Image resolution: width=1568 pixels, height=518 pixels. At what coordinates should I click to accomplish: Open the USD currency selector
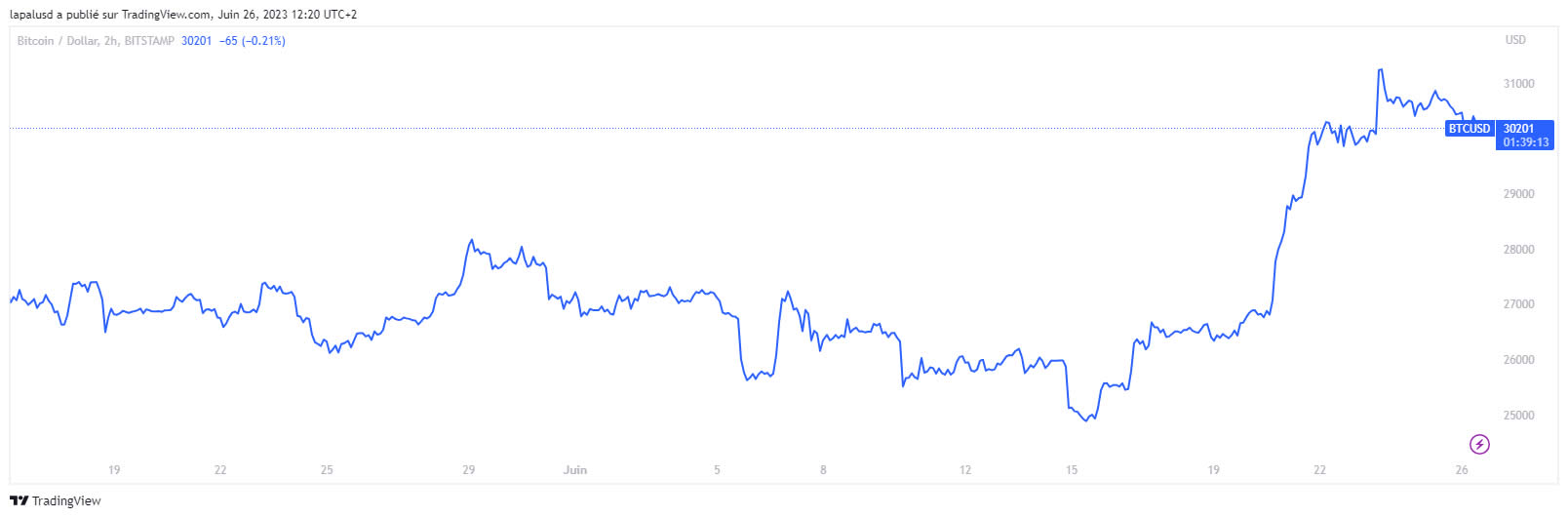pyautogui.click(x=1514, y=40)
